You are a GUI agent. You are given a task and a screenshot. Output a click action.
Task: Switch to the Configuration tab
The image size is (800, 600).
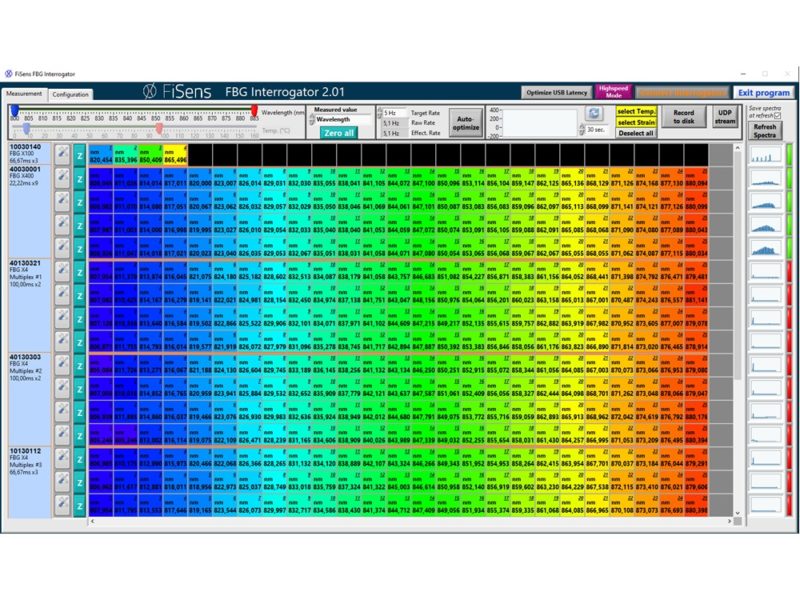tap(68, 93)
